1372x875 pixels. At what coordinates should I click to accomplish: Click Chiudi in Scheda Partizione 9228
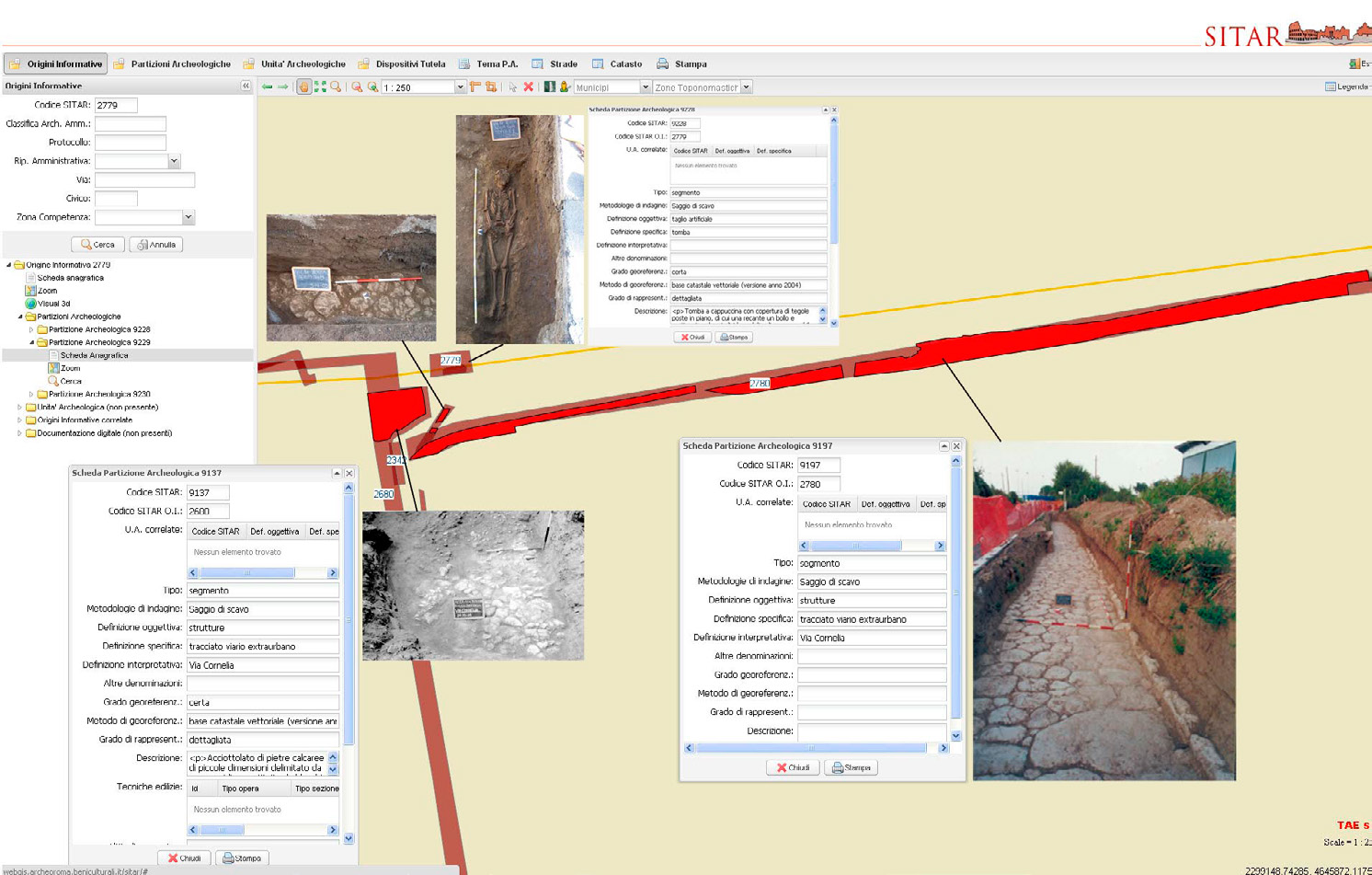click(x=692, y=337)
